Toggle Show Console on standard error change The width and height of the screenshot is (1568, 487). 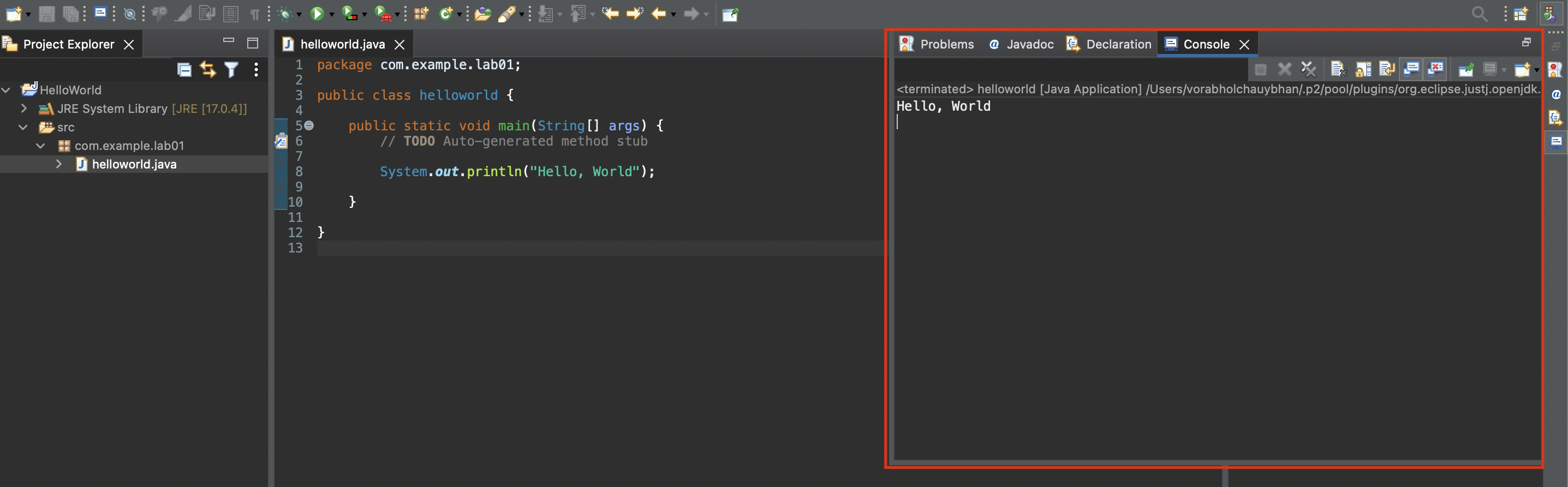[x=1435, y=69]
